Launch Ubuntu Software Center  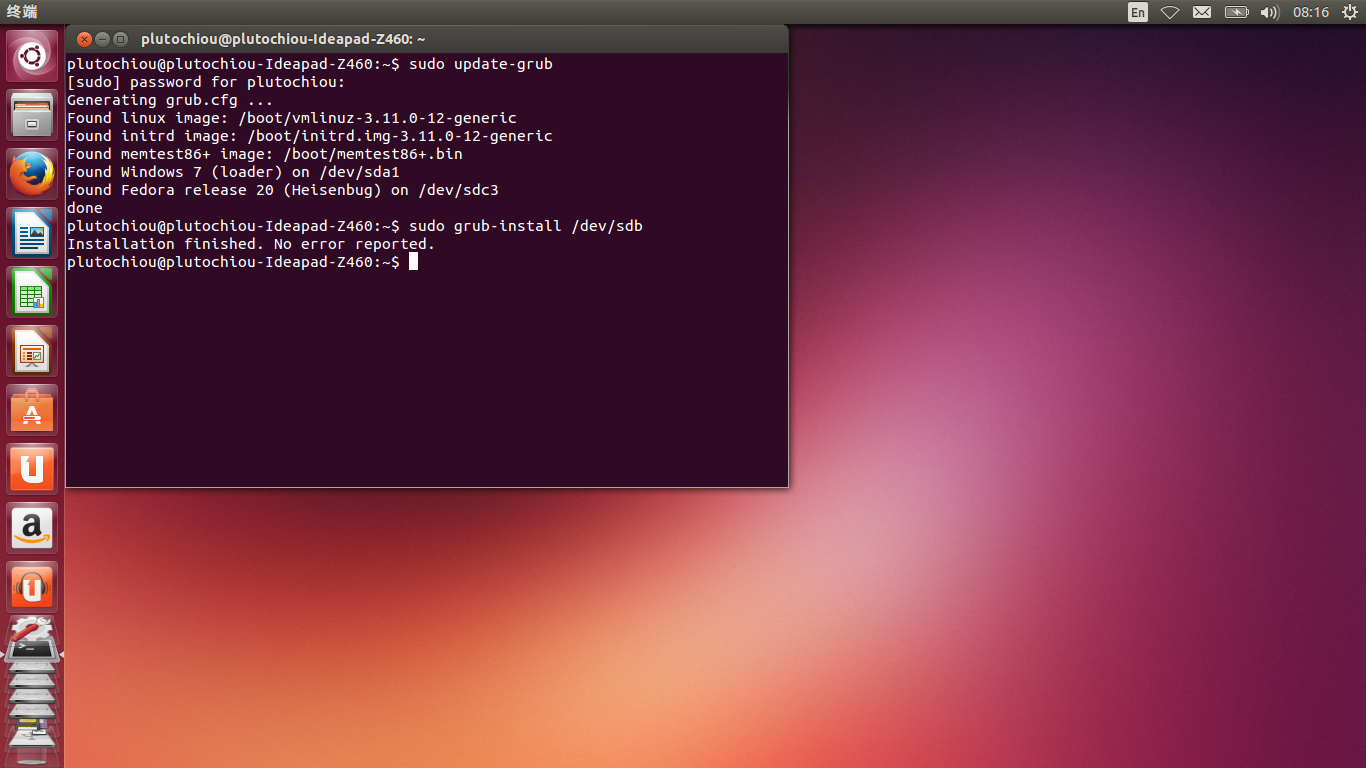pos(32,410)
